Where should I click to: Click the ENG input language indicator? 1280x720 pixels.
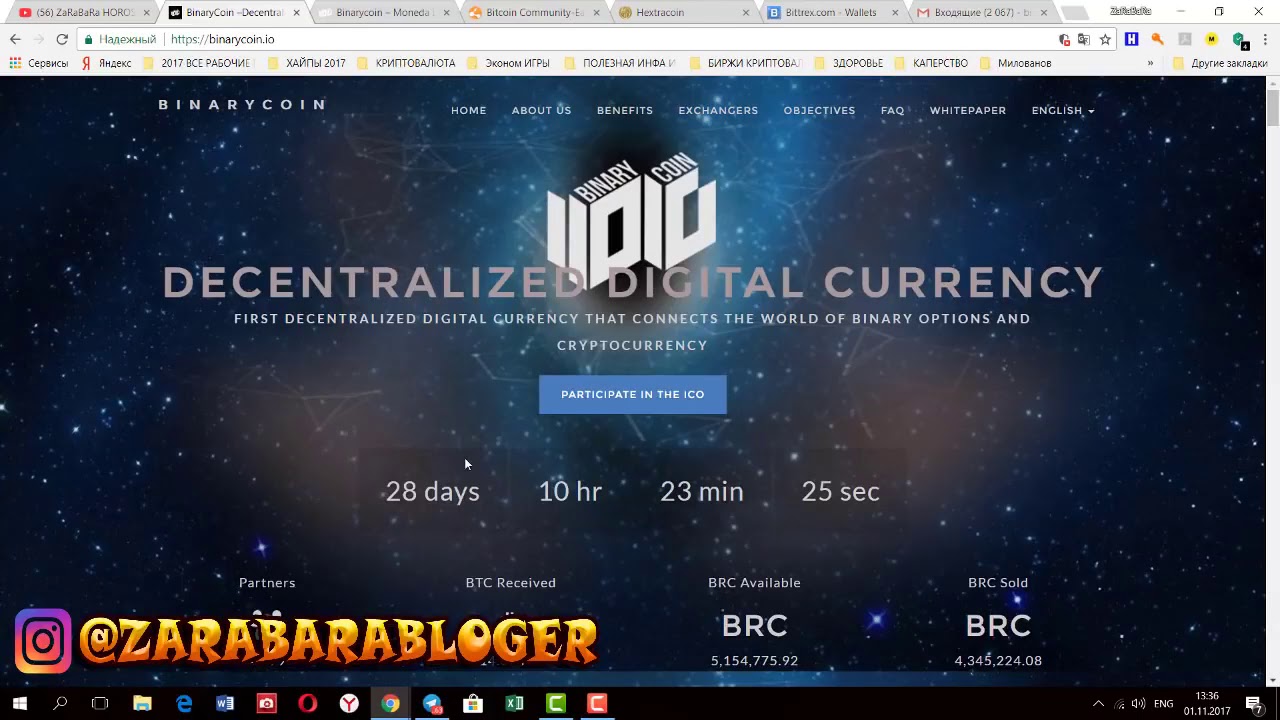click(x=1164, y=704)
